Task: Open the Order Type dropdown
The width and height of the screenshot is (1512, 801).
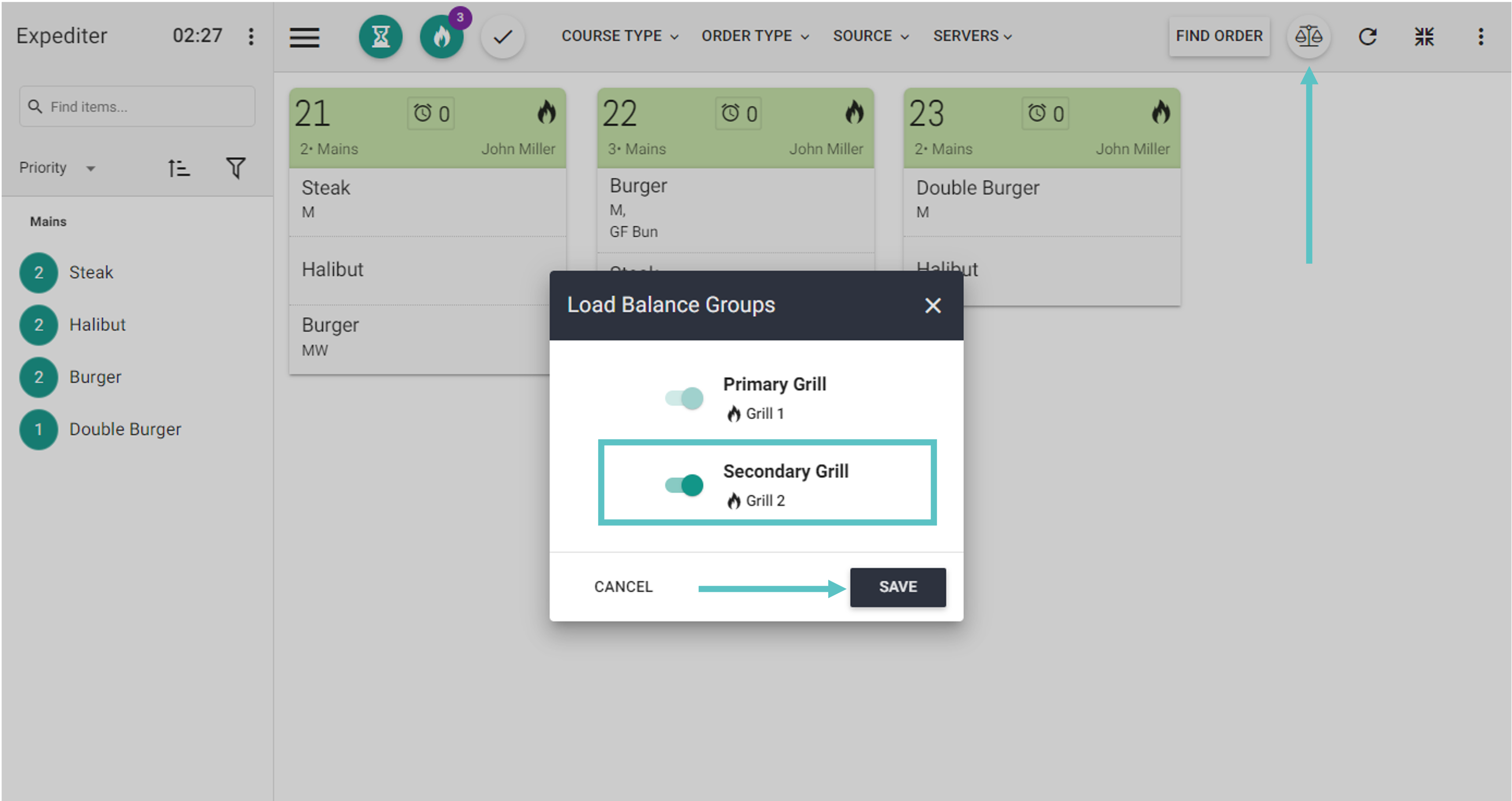Action: 755,37
